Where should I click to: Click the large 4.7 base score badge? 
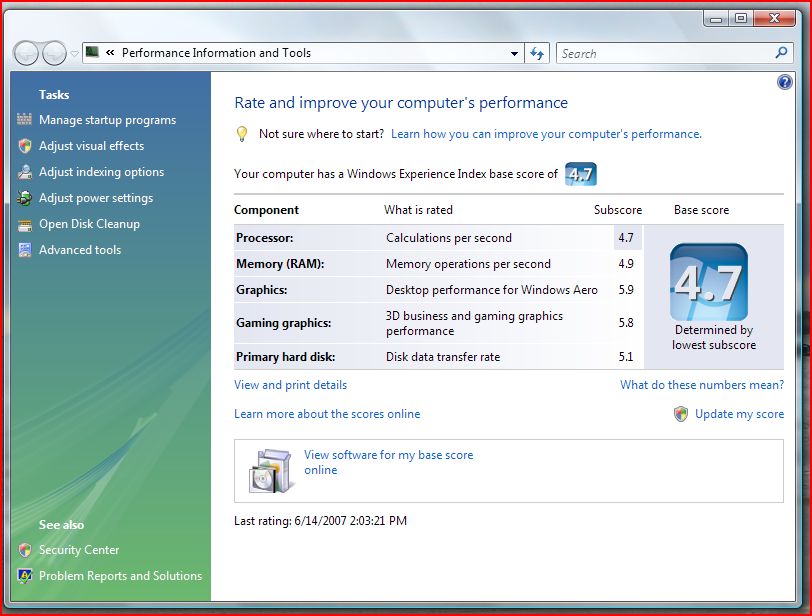coord(708,282)
